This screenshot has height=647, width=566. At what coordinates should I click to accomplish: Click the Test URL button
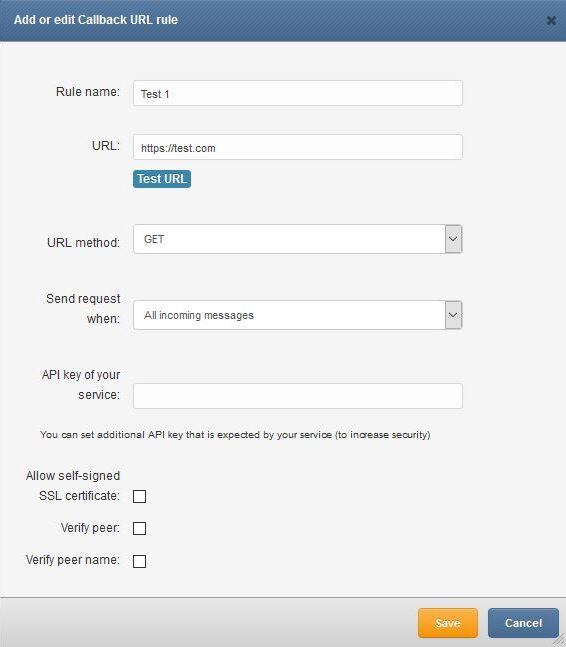(x=162, y=179)
